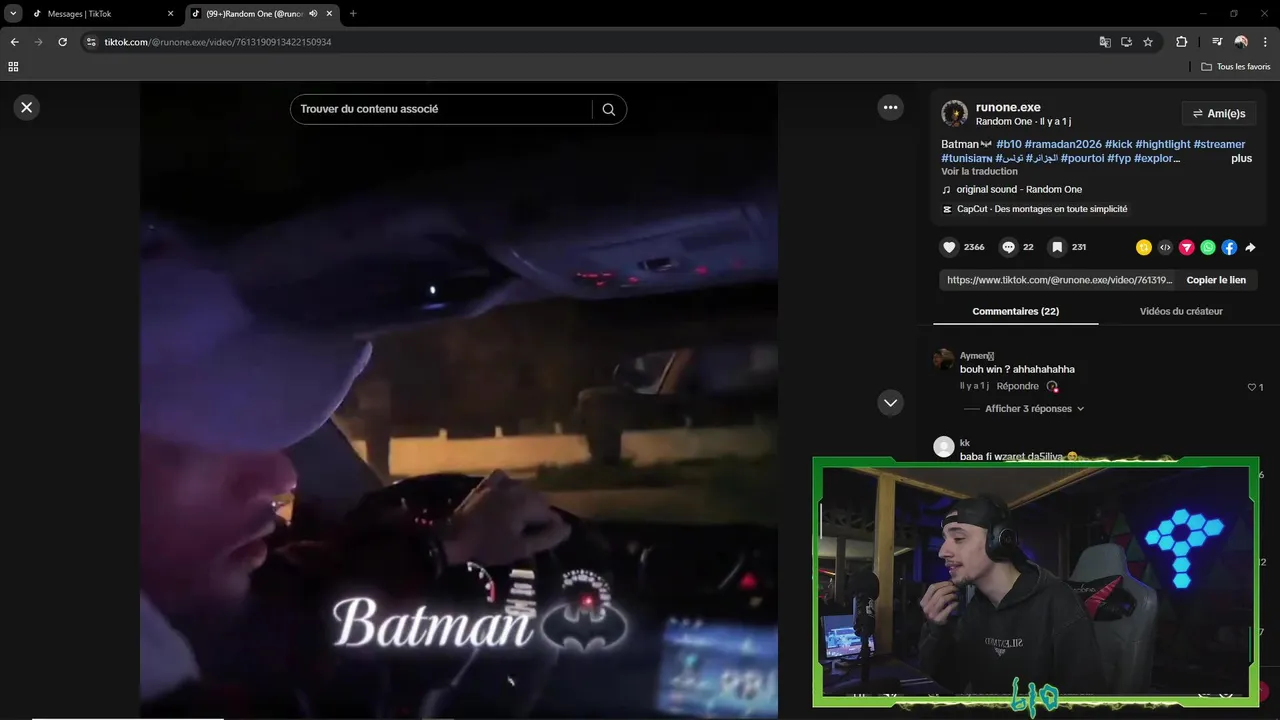Screen dimensions: 1280x720
Task: Click Google Translate page icon
Action: click(x=1105, y=42)
